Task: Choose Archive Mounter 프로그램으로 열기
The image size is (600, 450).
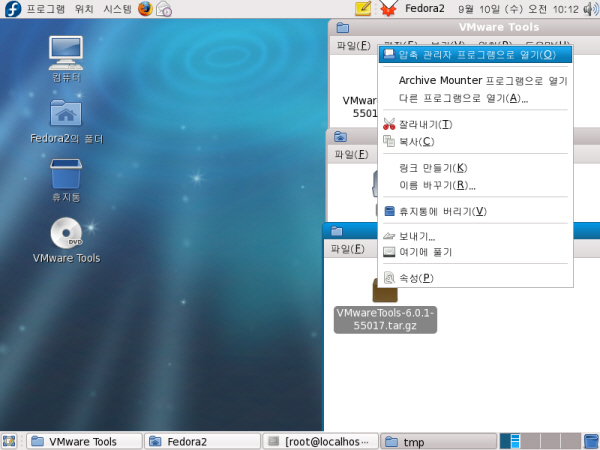Action: (x=475, y=80)
